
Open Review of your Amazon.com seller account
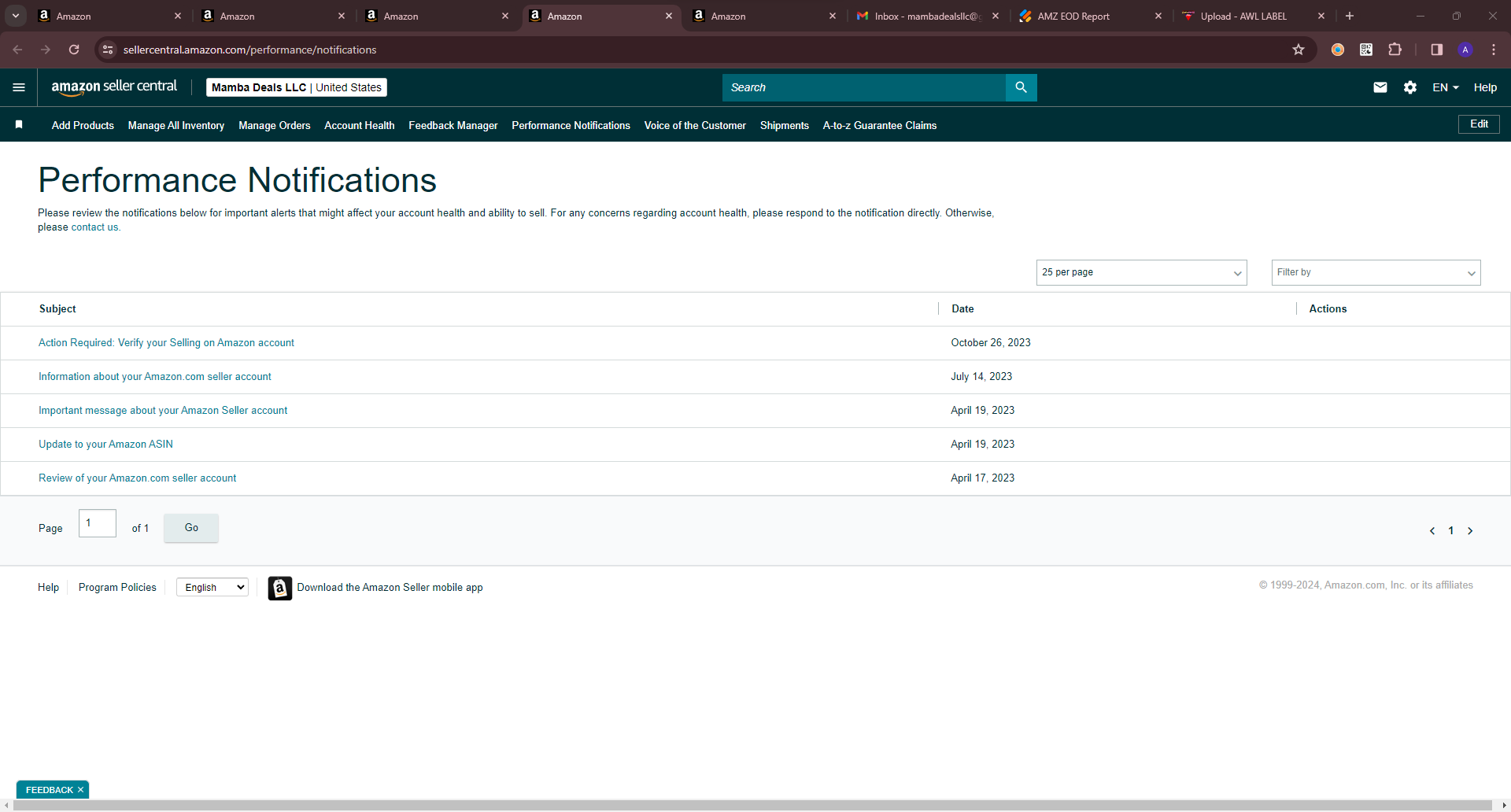click(x=137, y=478)
